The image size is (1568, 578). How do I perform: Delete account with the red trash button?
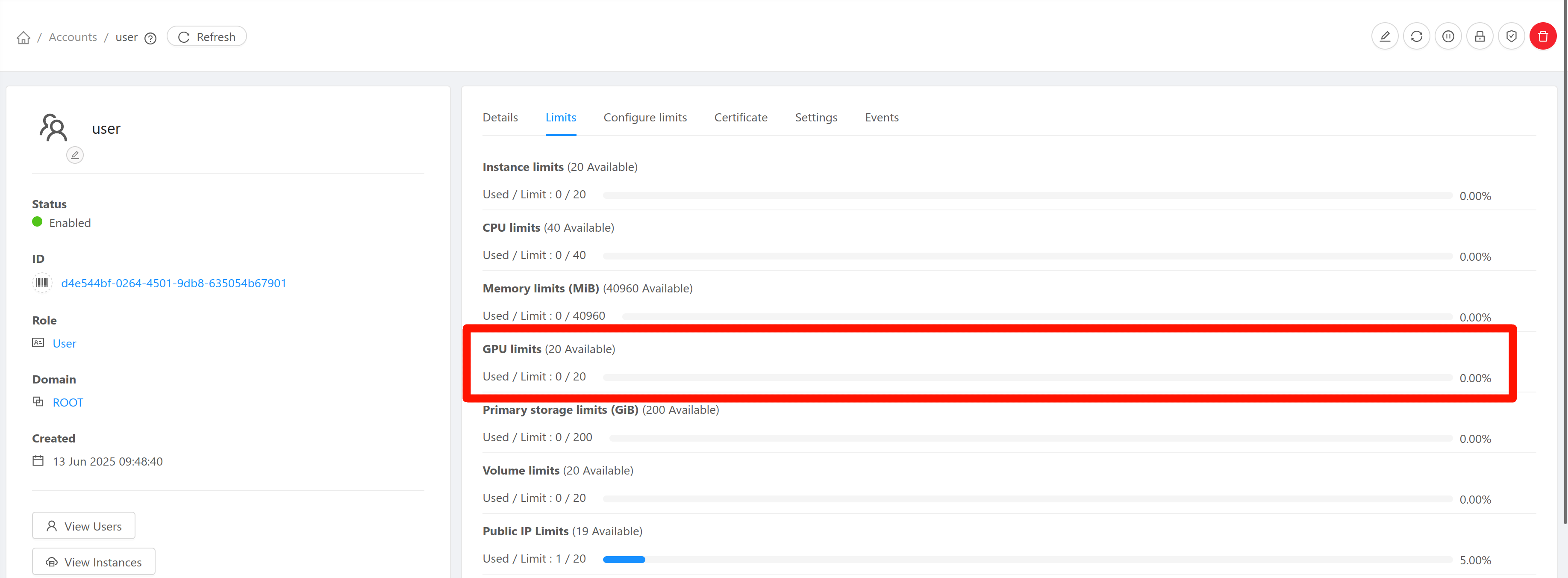pos(1542,36)
